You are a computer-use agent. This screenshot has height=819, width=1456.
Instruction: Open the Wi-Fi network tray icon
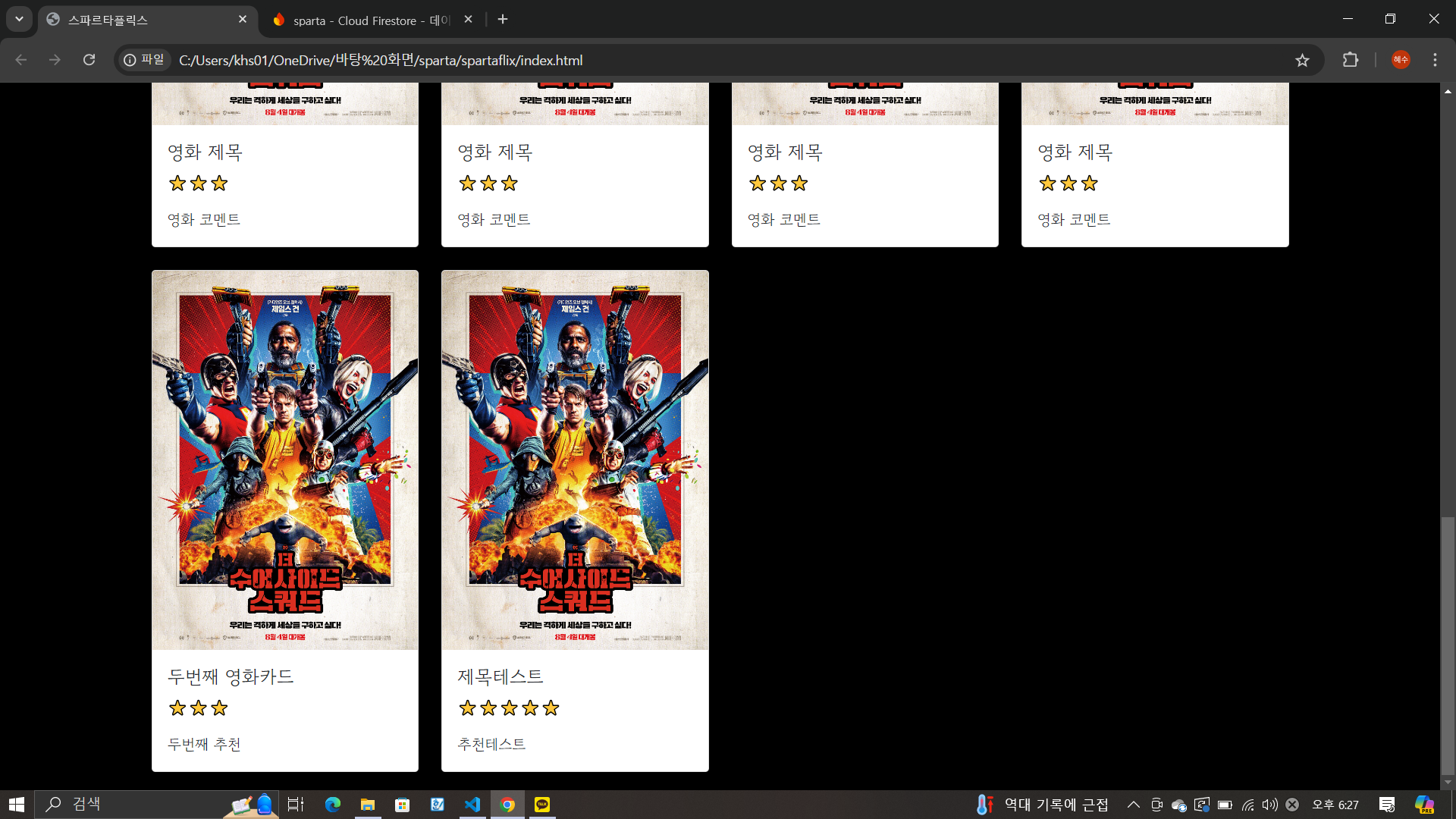pyautogui.click(x=1247, y=805)
